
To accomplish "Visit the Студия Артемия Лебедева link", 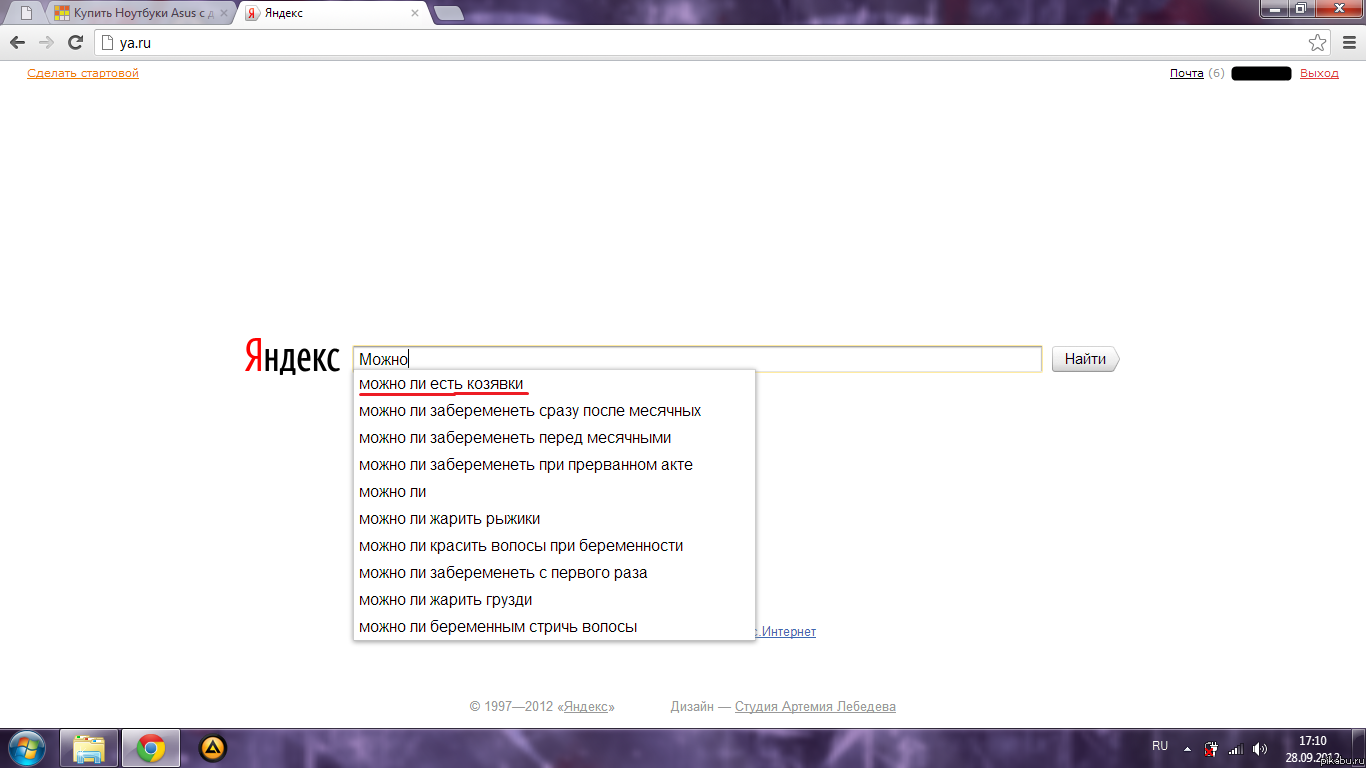I will [x=815, y=706].
